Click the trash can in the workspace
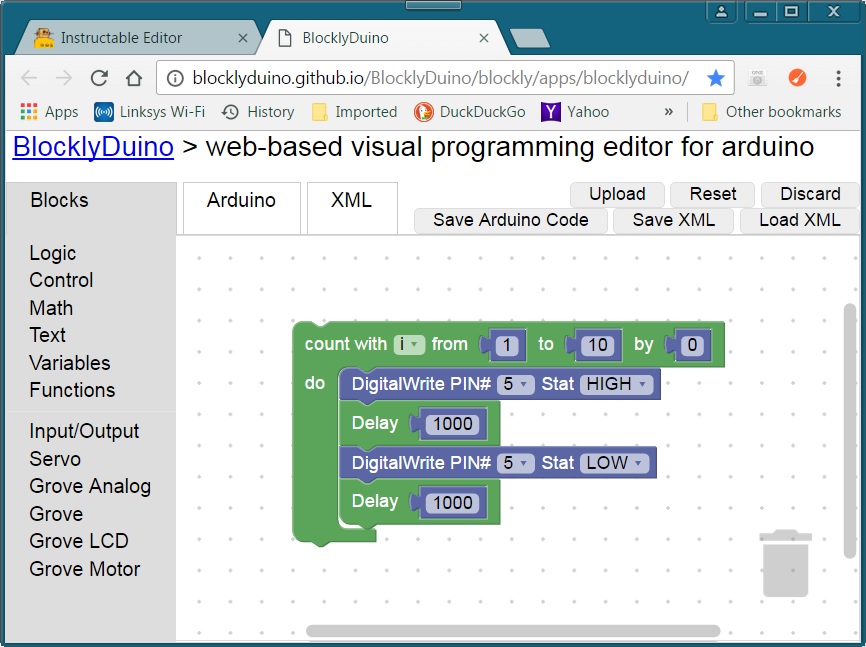Viewport: 866px width, 647px height. pos(785,563)
